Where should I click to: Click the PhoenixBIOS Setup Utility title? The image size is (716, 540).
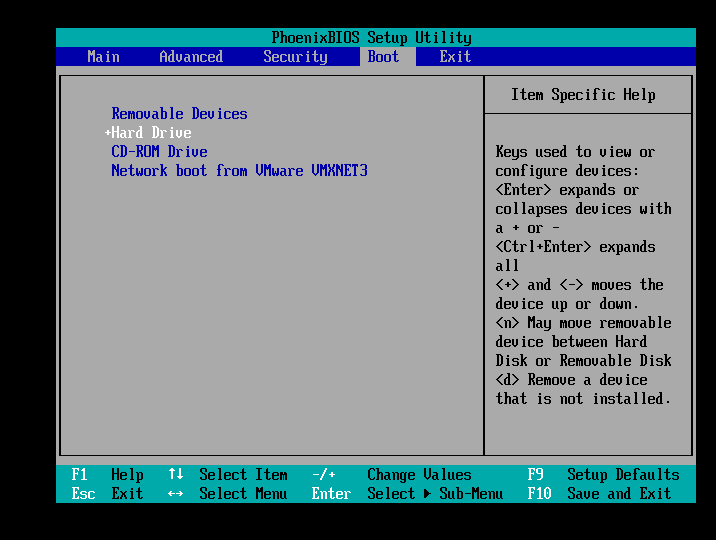pyautogui.click(x=371, y=37)
